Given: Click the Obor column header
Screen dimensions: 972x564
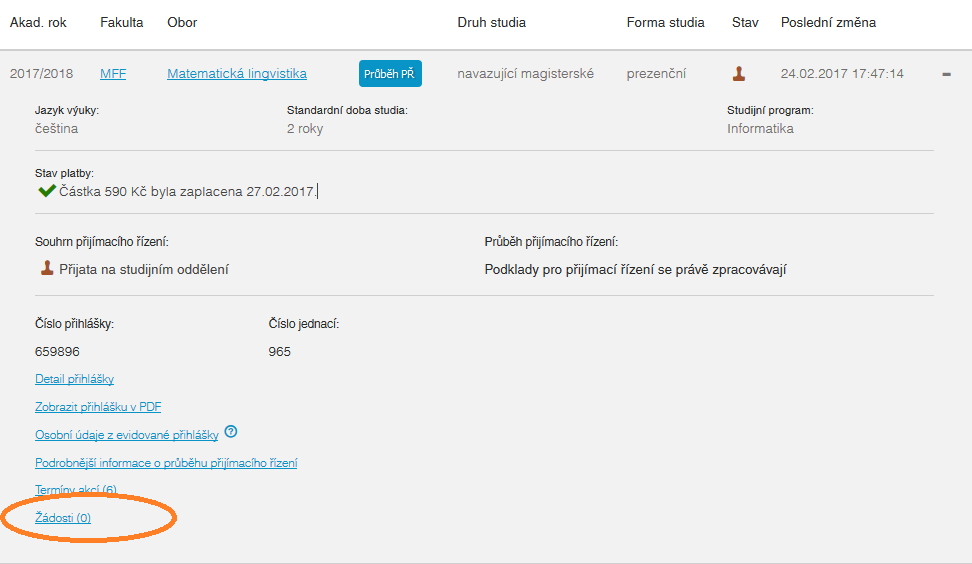Looking at the screenshot, I should pos(182,22).
